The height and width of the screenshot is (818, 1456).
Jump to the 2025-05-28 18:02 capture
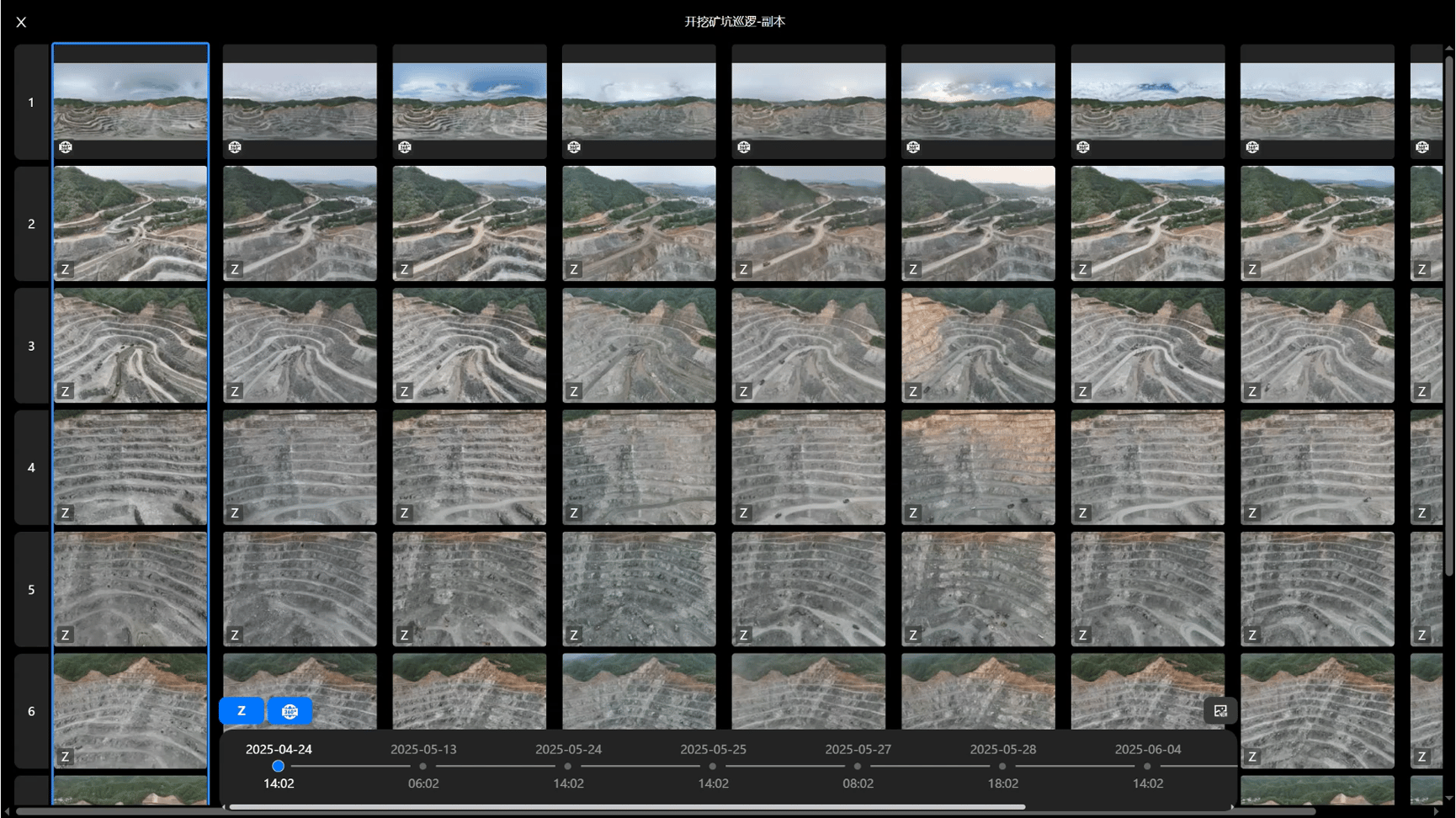pos(1002,766)
